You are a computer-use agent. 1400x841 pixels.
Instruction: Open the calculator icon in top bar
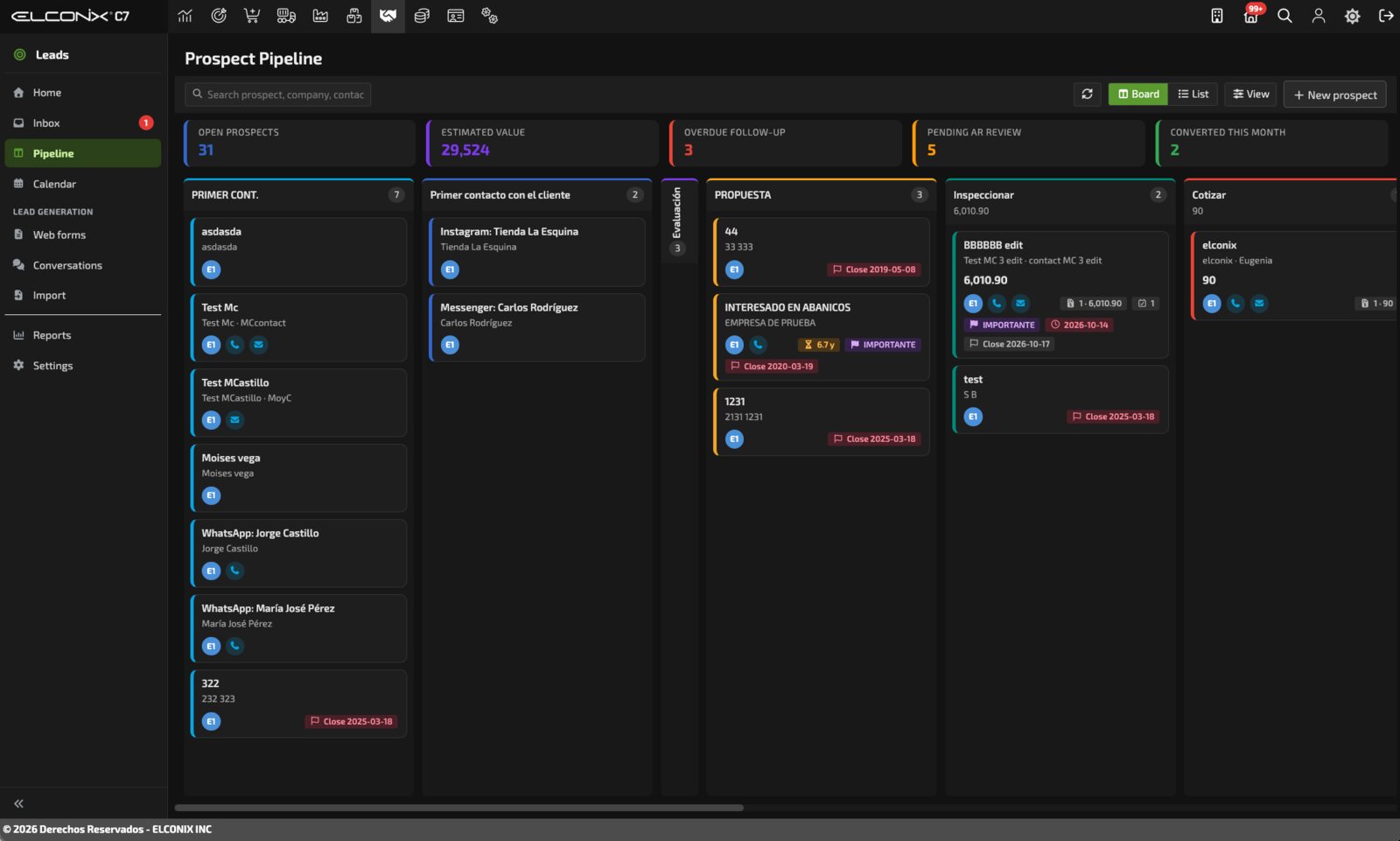pyautogui.click(x=1217, y=16)
